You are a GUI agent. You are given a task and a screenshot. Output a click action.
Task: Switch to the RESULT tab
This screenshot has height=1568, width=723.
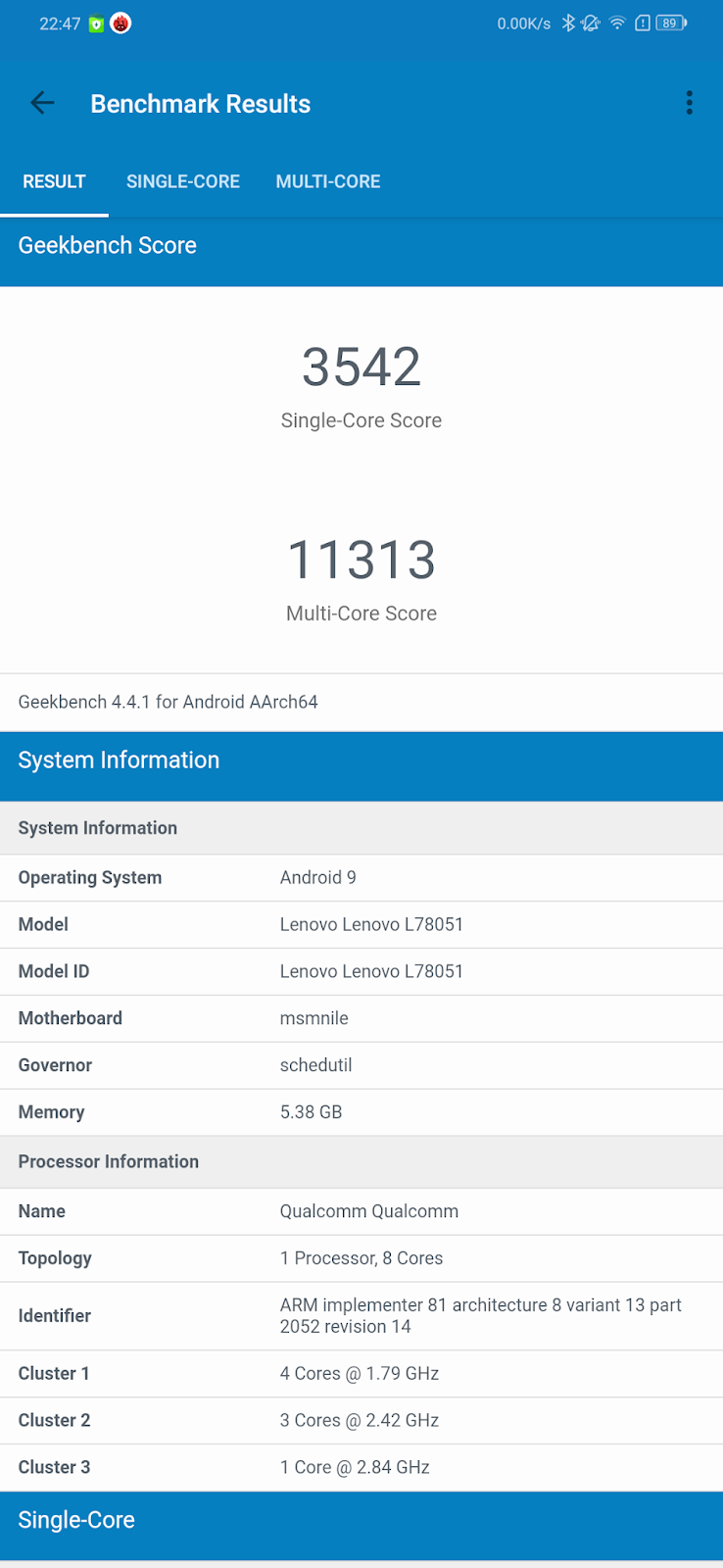pyautogui.click(x=54, y=181)
